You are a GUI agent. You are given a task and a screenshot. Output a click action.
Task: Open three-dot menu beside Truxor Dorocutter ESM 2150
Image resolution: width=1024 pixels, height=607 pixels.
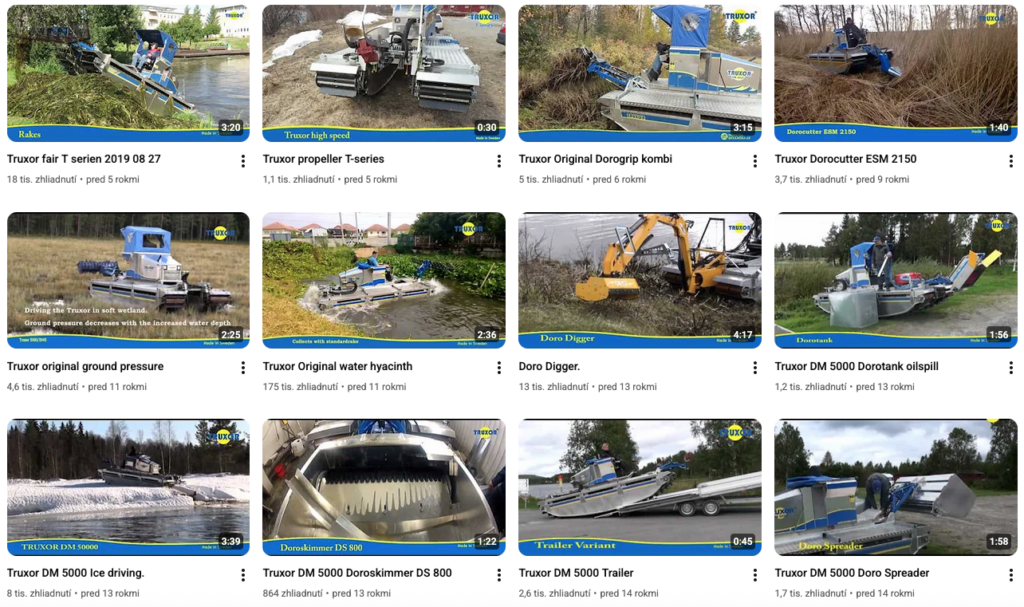pyautogui.click(x=1011, y=161)
